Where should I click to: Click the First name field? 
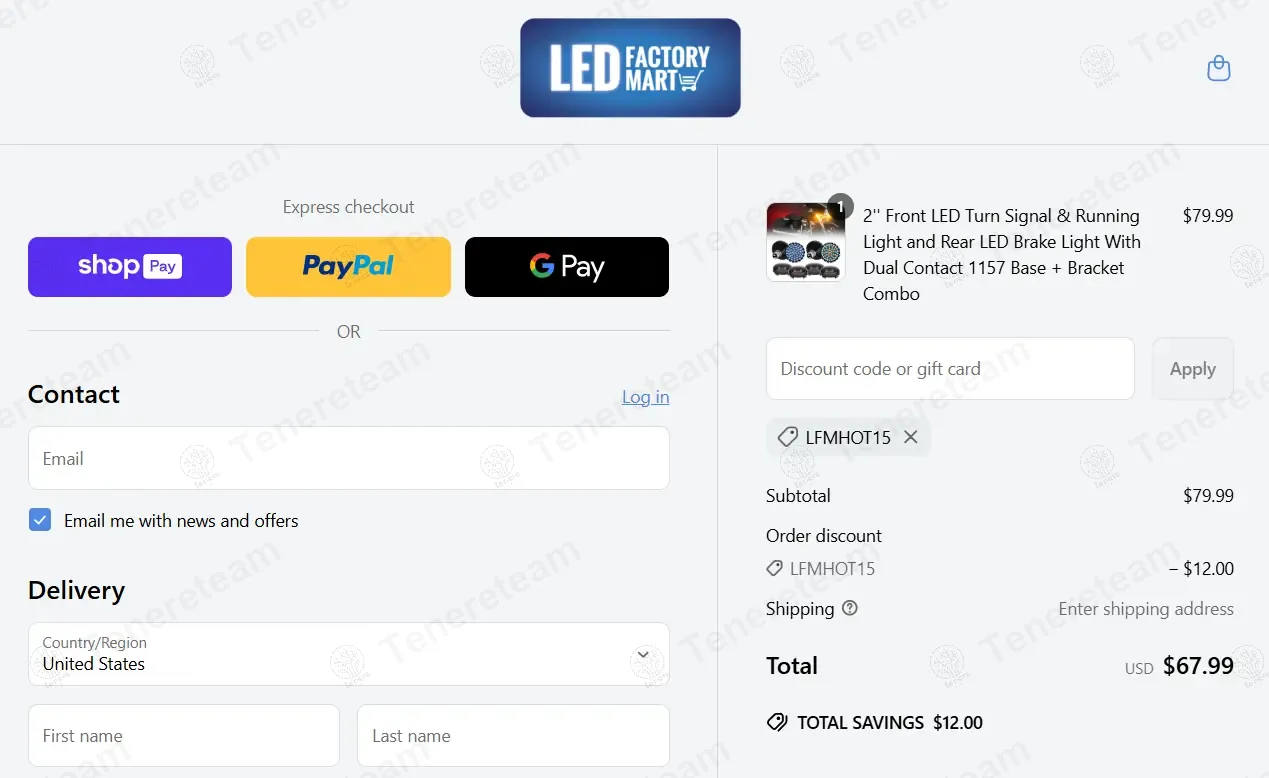pyautogui.click(x=184, y=736)
